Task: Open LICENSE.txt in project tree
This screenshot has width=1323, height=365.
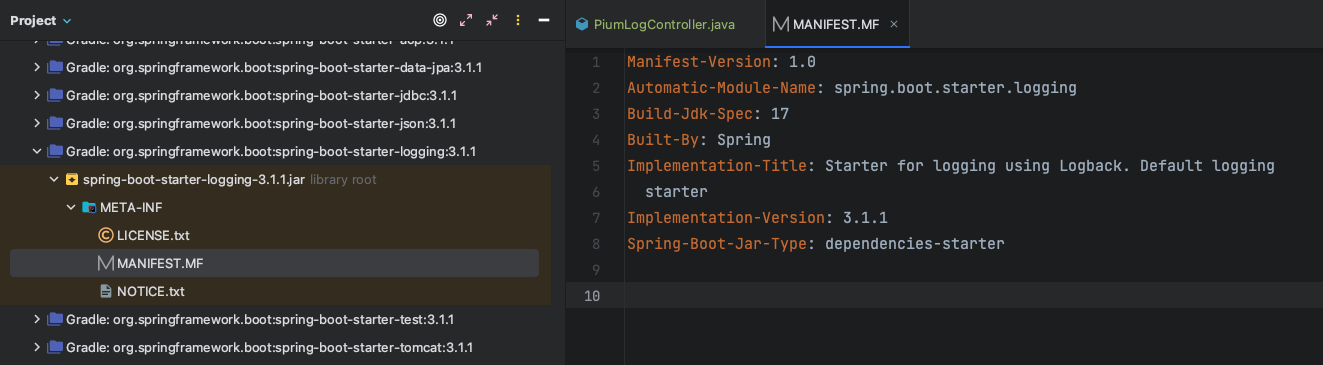Action: click(275, 236)
